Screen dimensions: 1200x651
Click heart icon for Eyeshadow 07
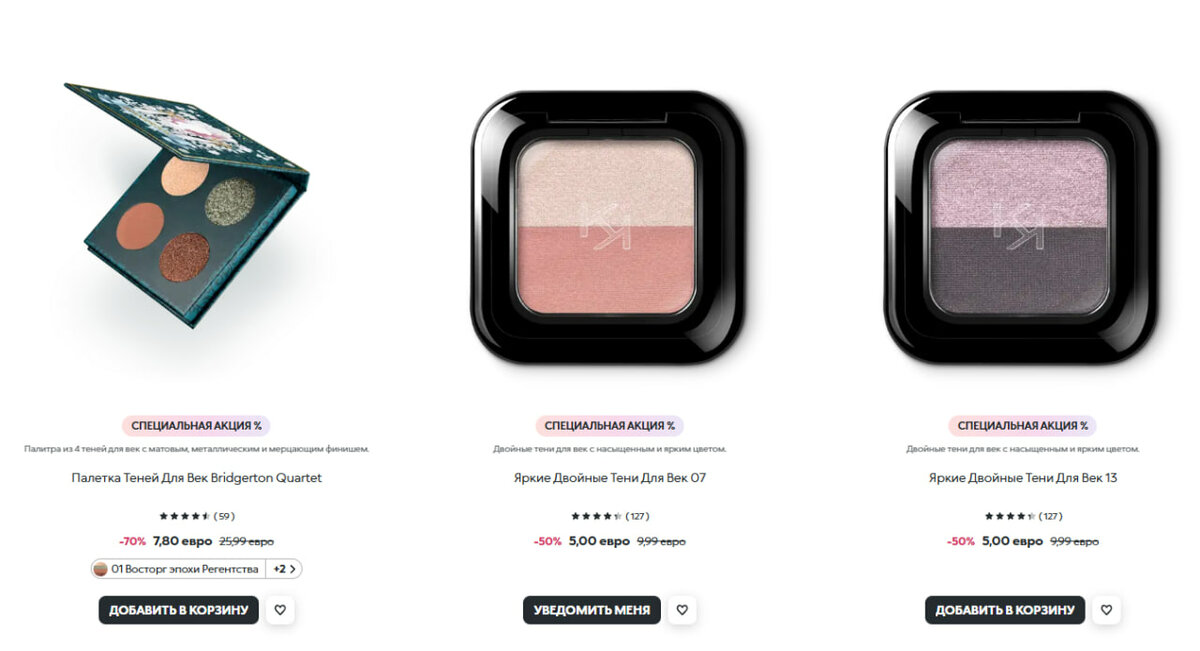682,610
